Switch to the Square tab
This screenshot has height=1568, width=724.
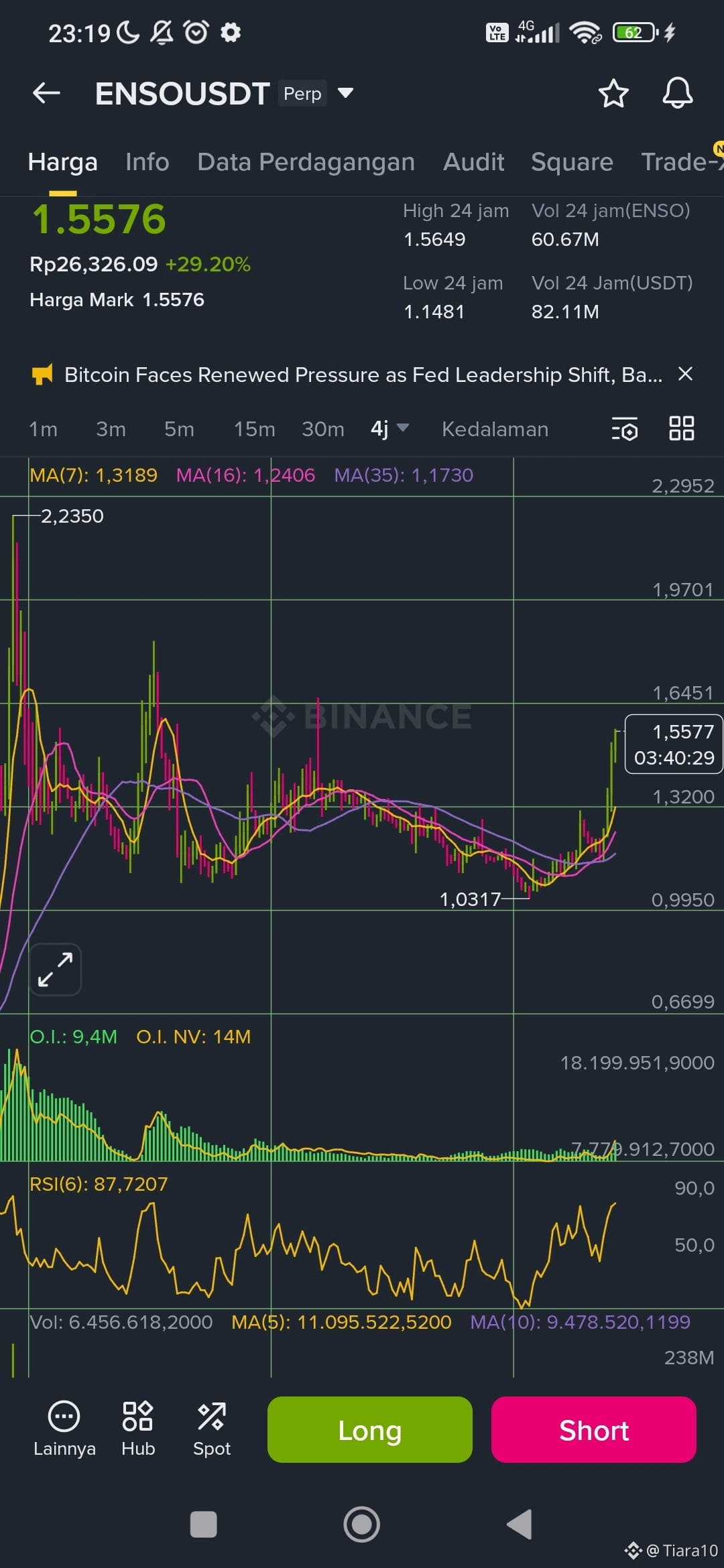572,162
